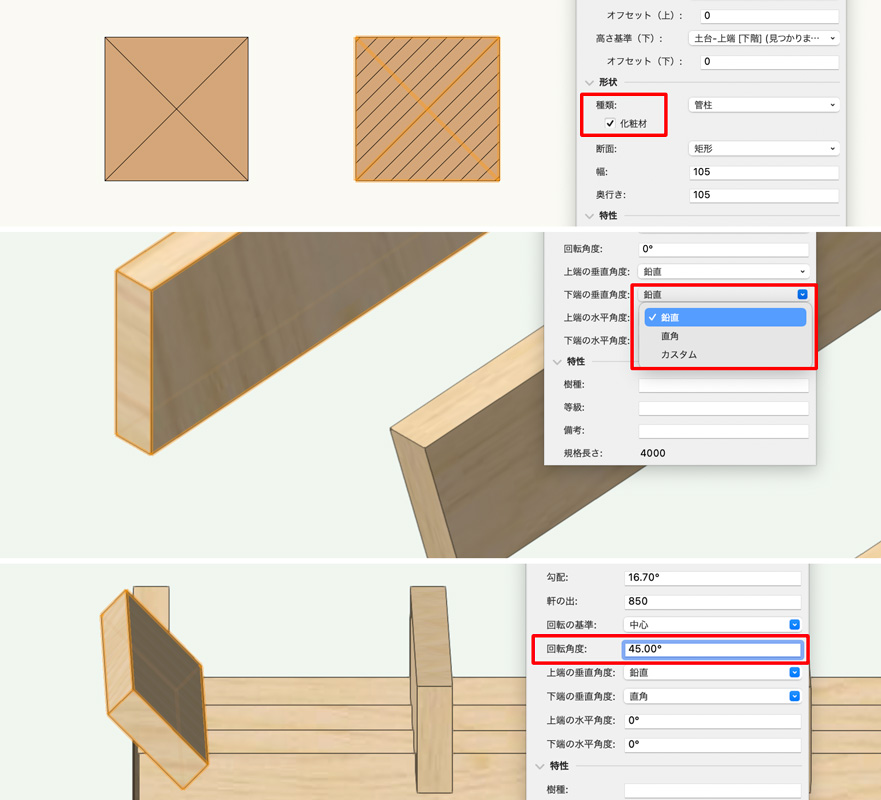Click the 幅 input field

point(764,172)
